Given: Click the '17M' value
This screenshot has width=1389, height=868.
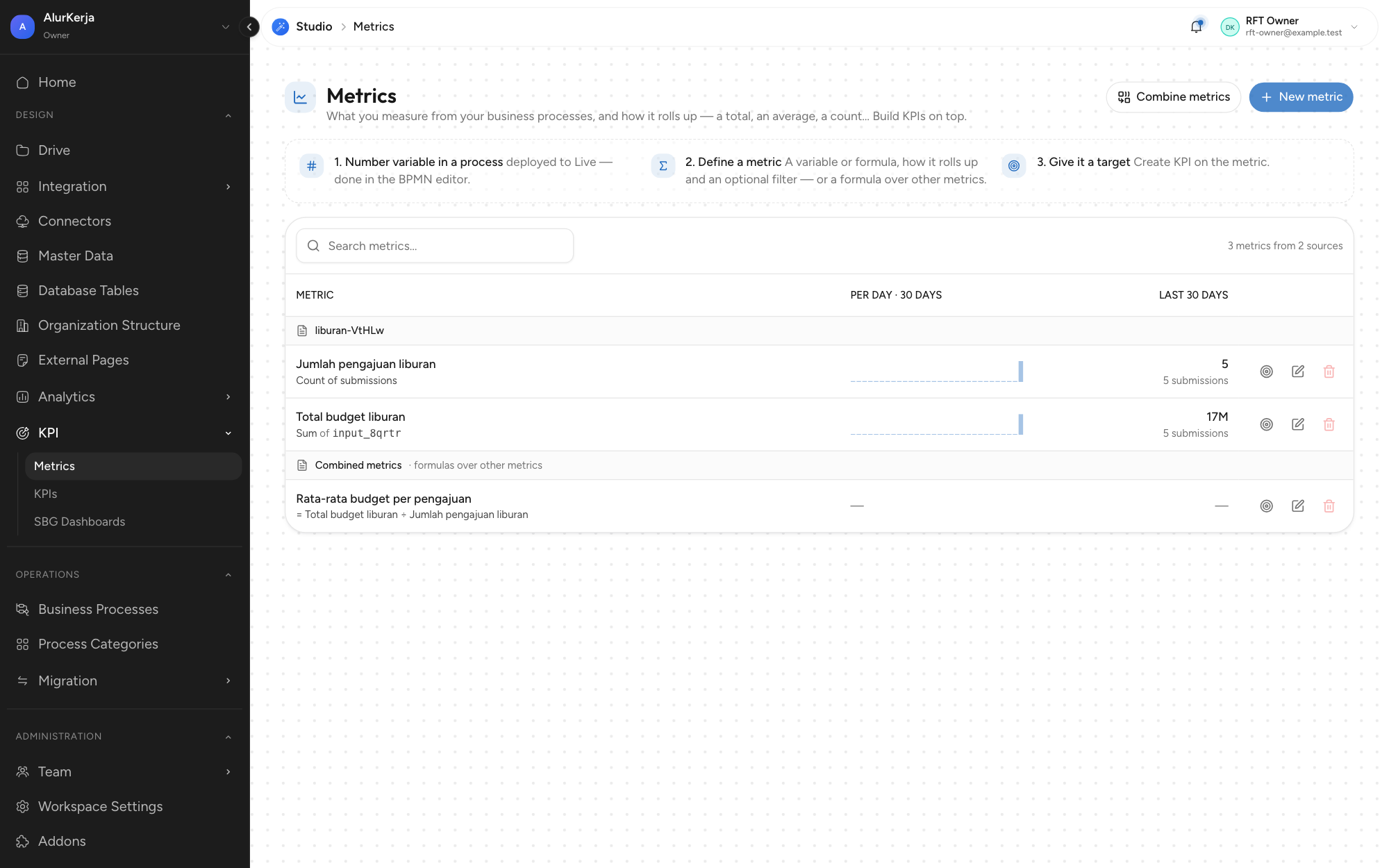Looking at the screenshot, I should [x=1217, y=417].
